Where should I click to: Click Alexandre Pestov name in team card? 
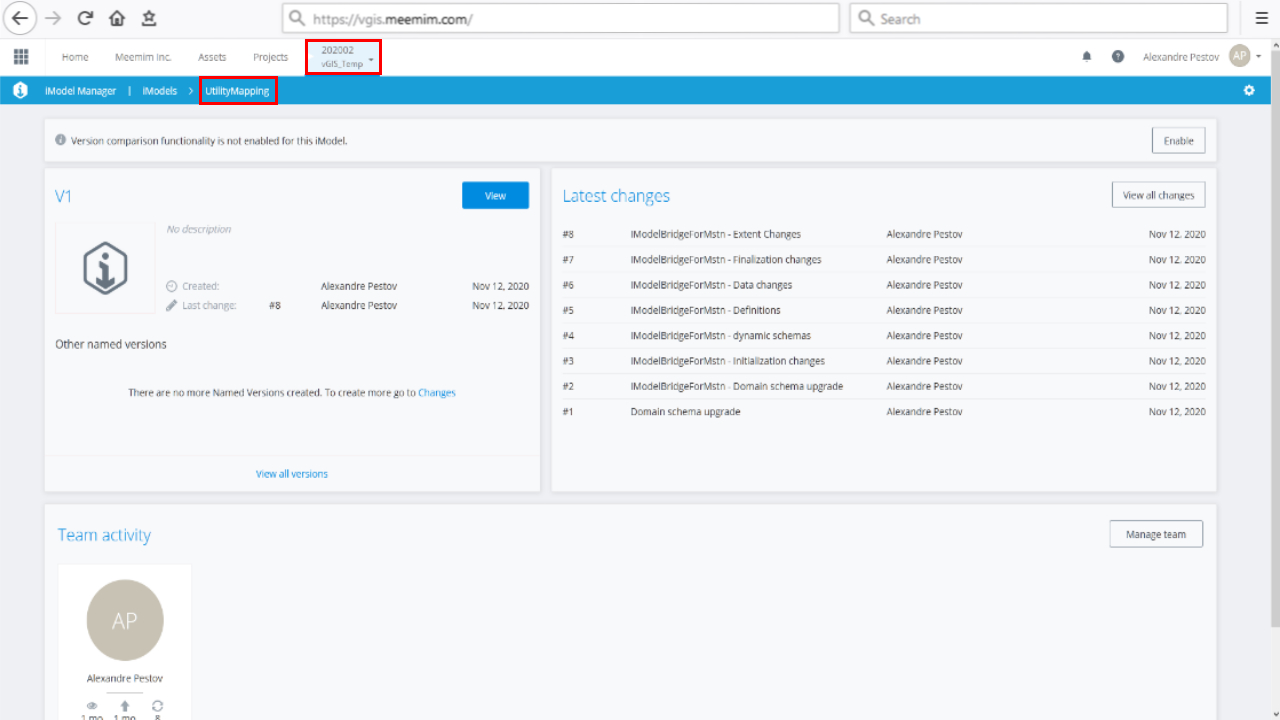click(x=125, y=678)
